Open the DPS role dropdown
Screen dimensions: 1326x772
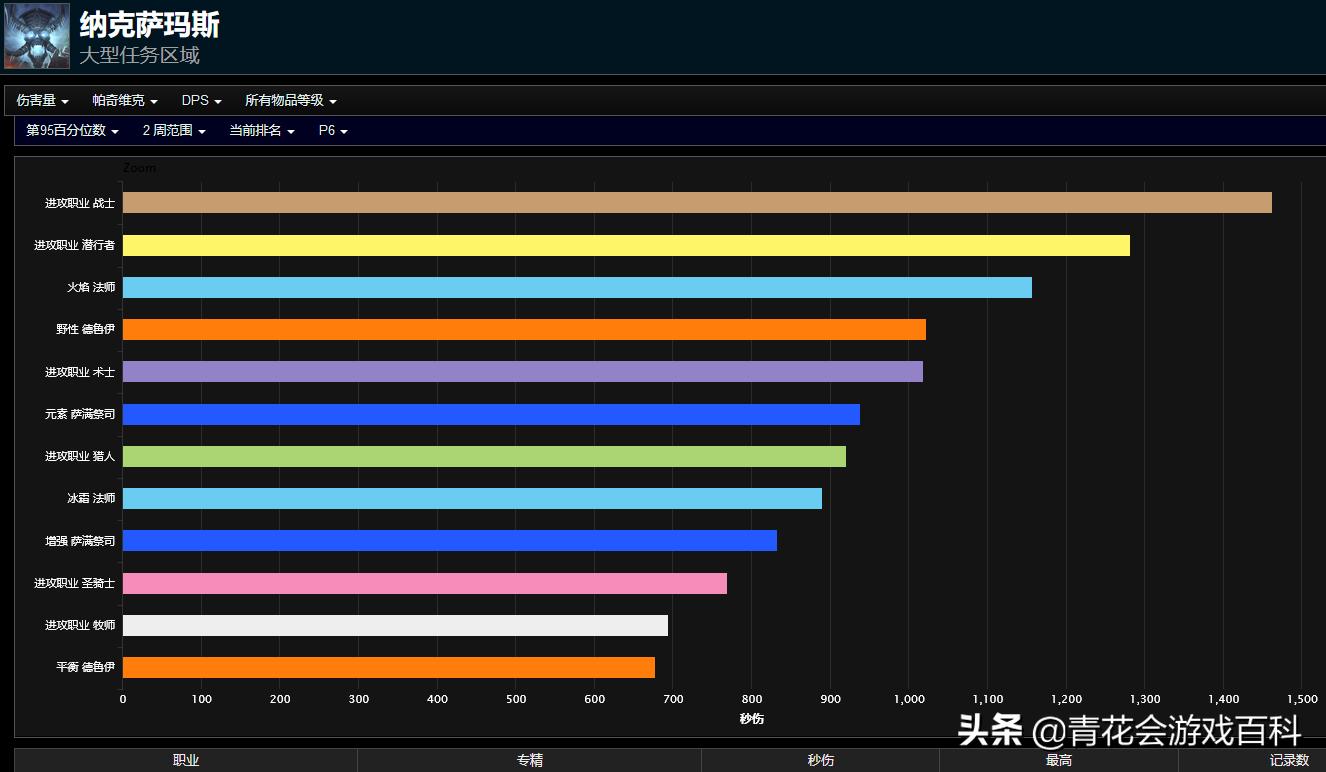(x=201, y=101)
